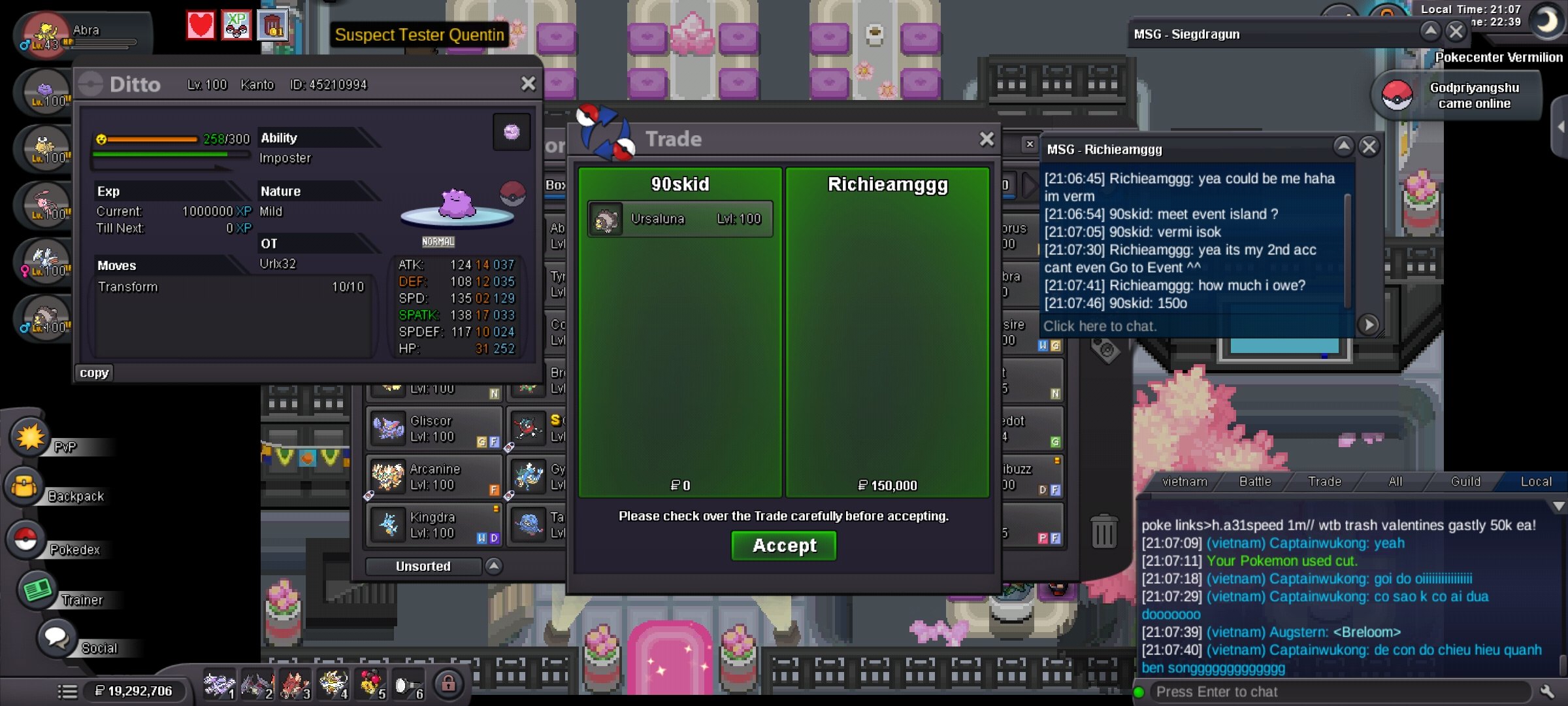The width and height of the screenshot is (1568, 706).
Task: Click the Press Enter to chat field
Action: 1339,692
